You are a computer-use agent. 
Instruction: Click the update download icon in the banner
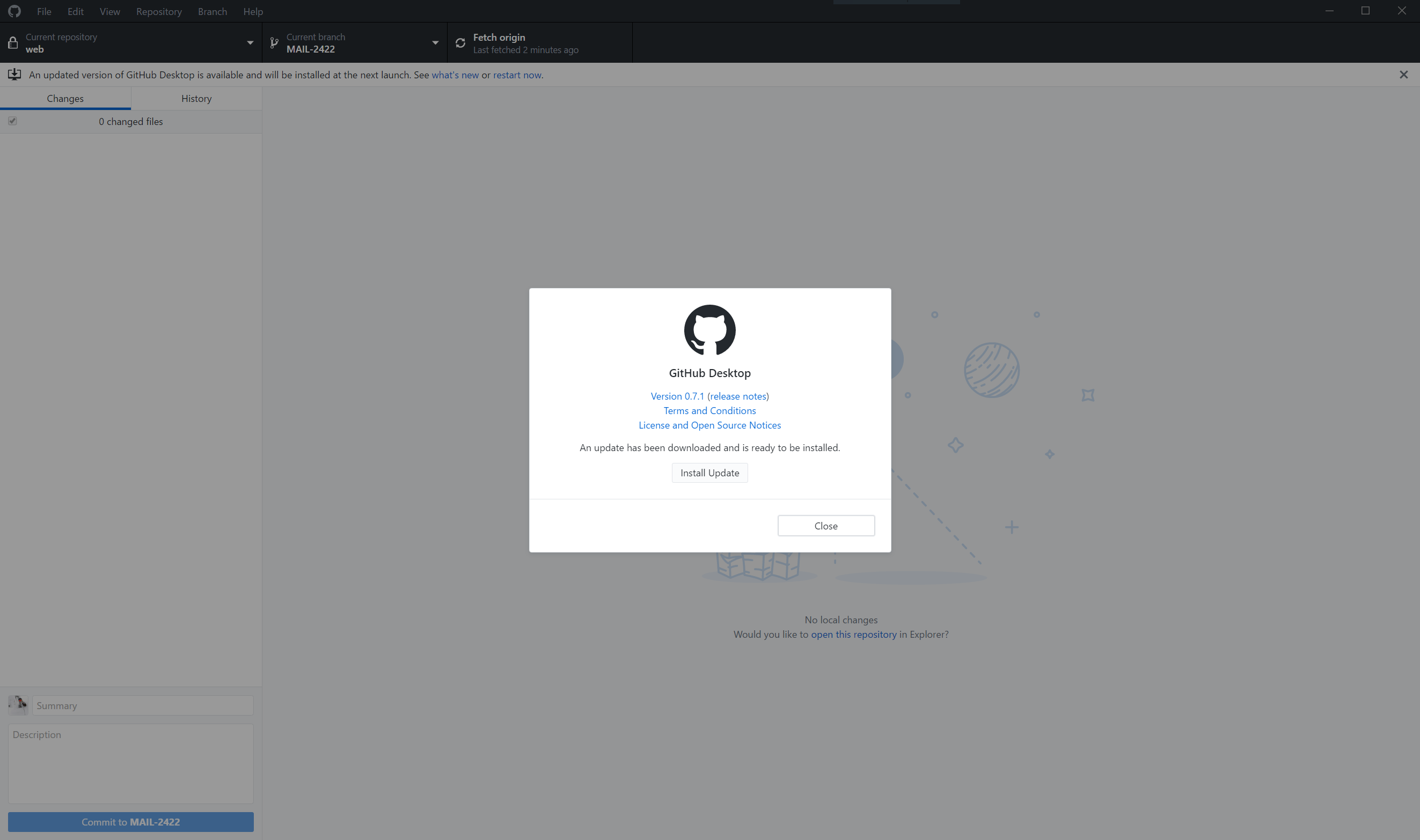click(x=14, y=74)
